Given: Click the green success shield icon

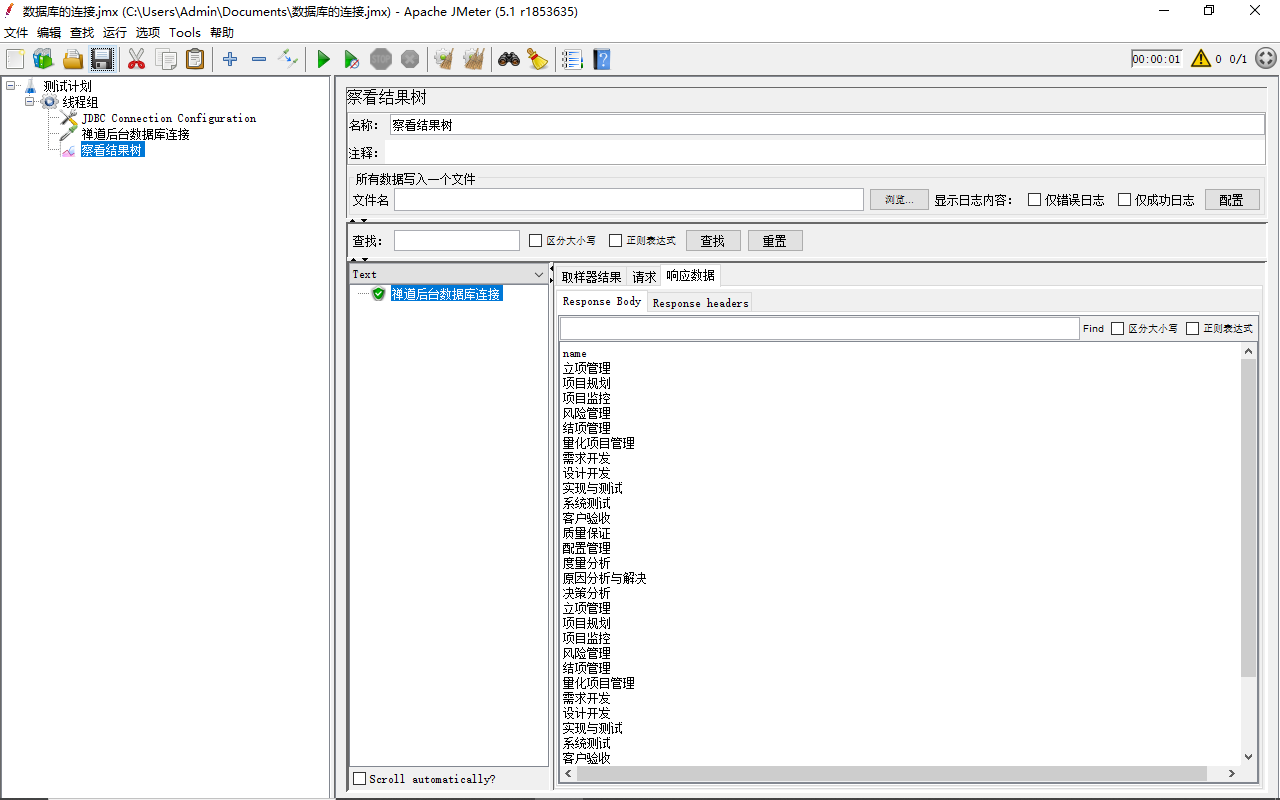Looking at the screenshot, I should (379, 294).
